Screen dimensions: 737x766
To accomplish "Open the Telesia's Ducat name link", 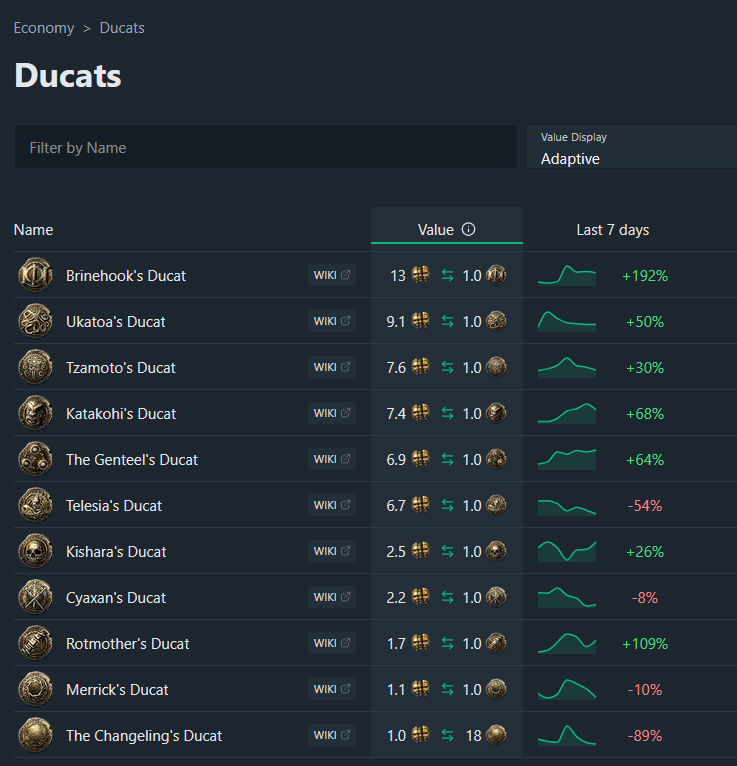I will 114,505.
